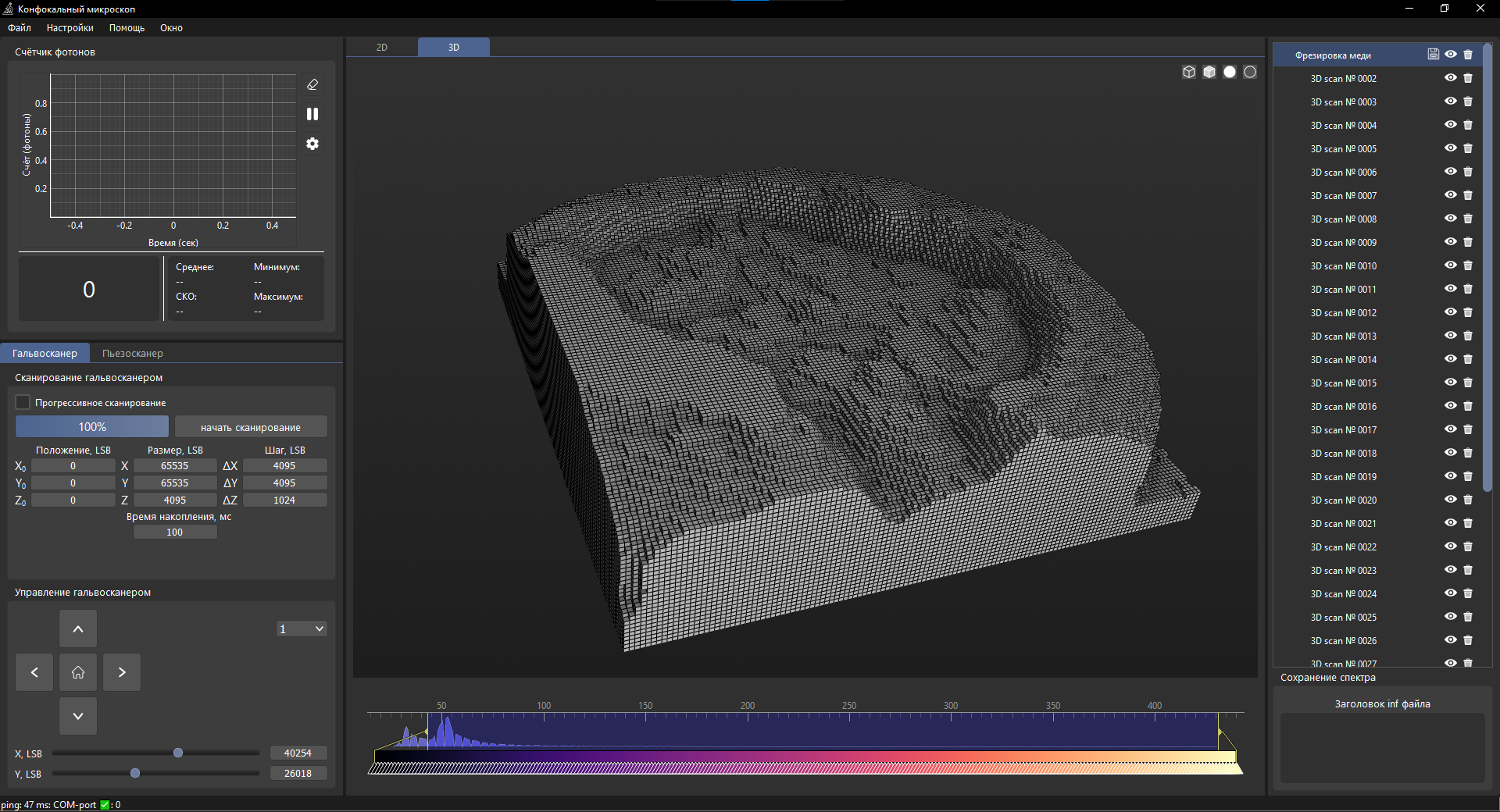
Task: Click начать сканирование button
Action: [251, 427]
